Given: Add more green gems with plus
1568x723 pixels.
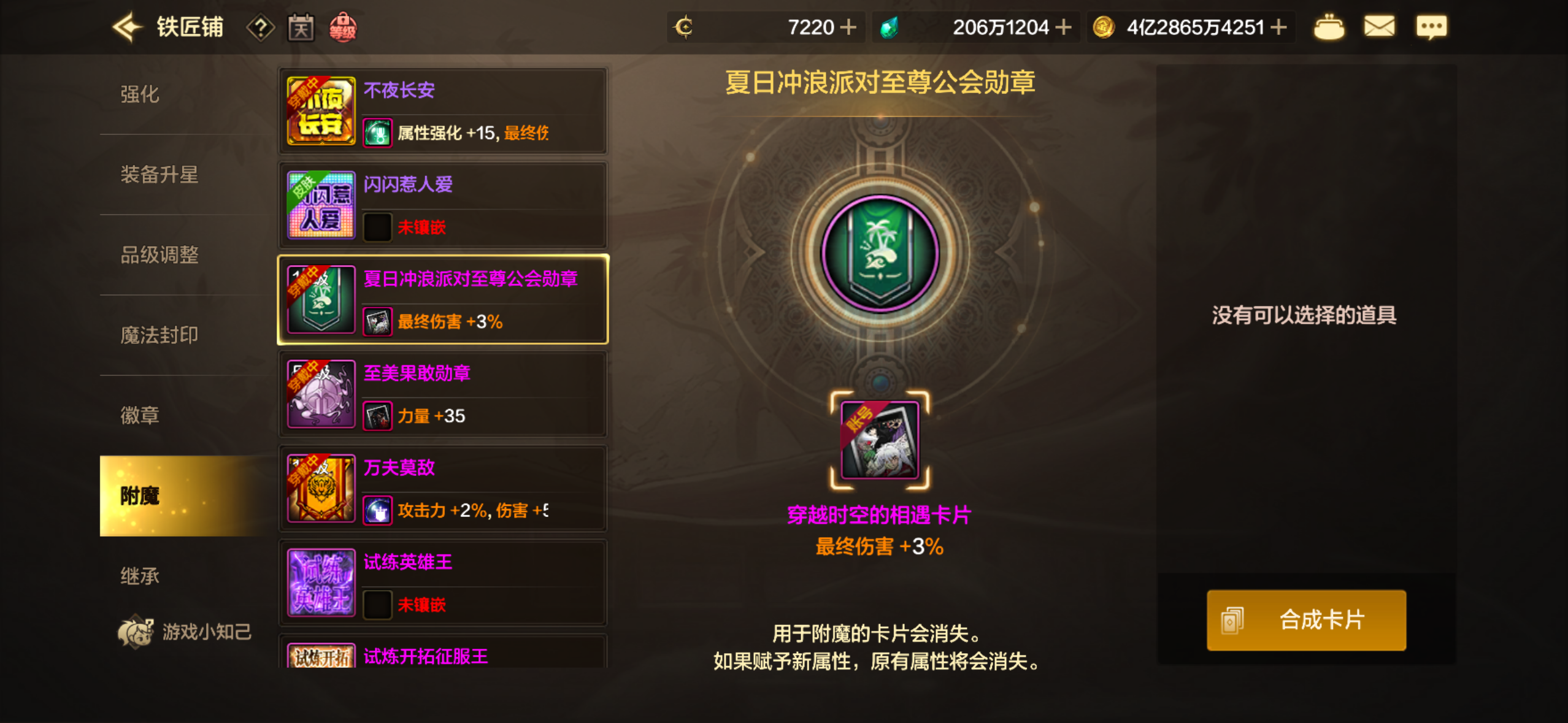Looking at the screenshot, I should click(x=1064, y=27).
